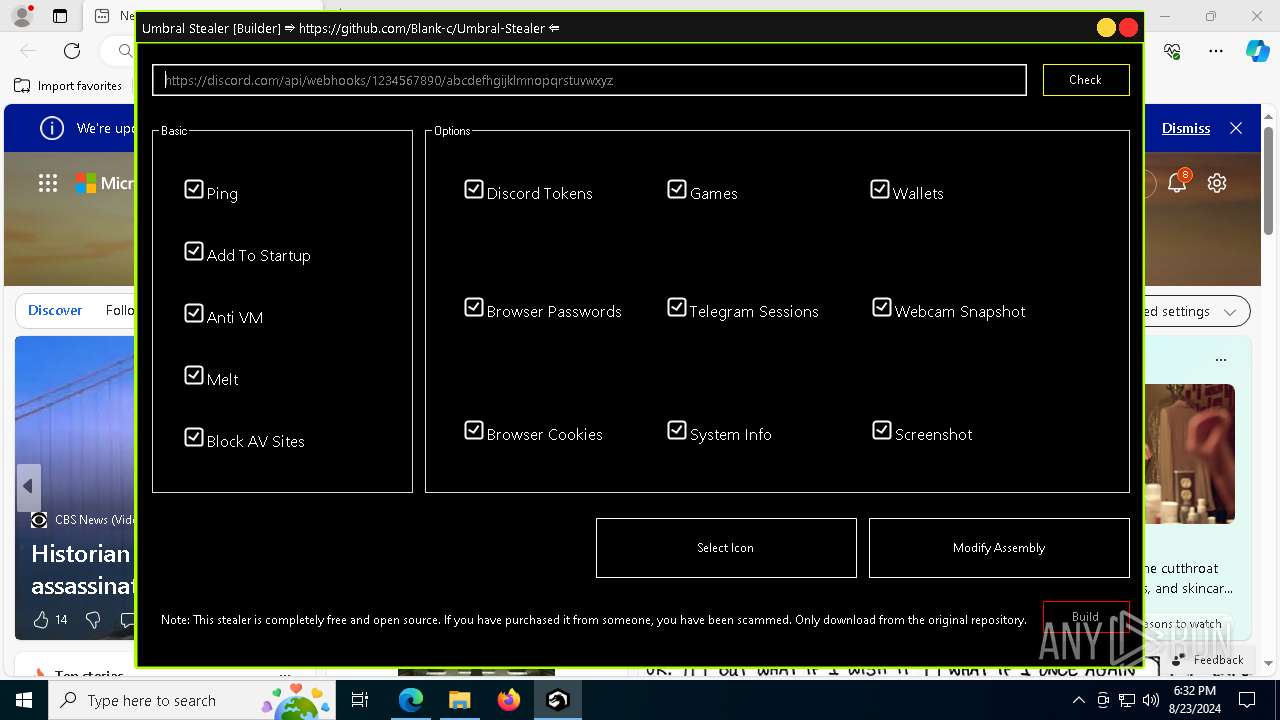Toggle the Add To Startup checkbox
The height and width of the screenshot is (720, 1280).
194,251
